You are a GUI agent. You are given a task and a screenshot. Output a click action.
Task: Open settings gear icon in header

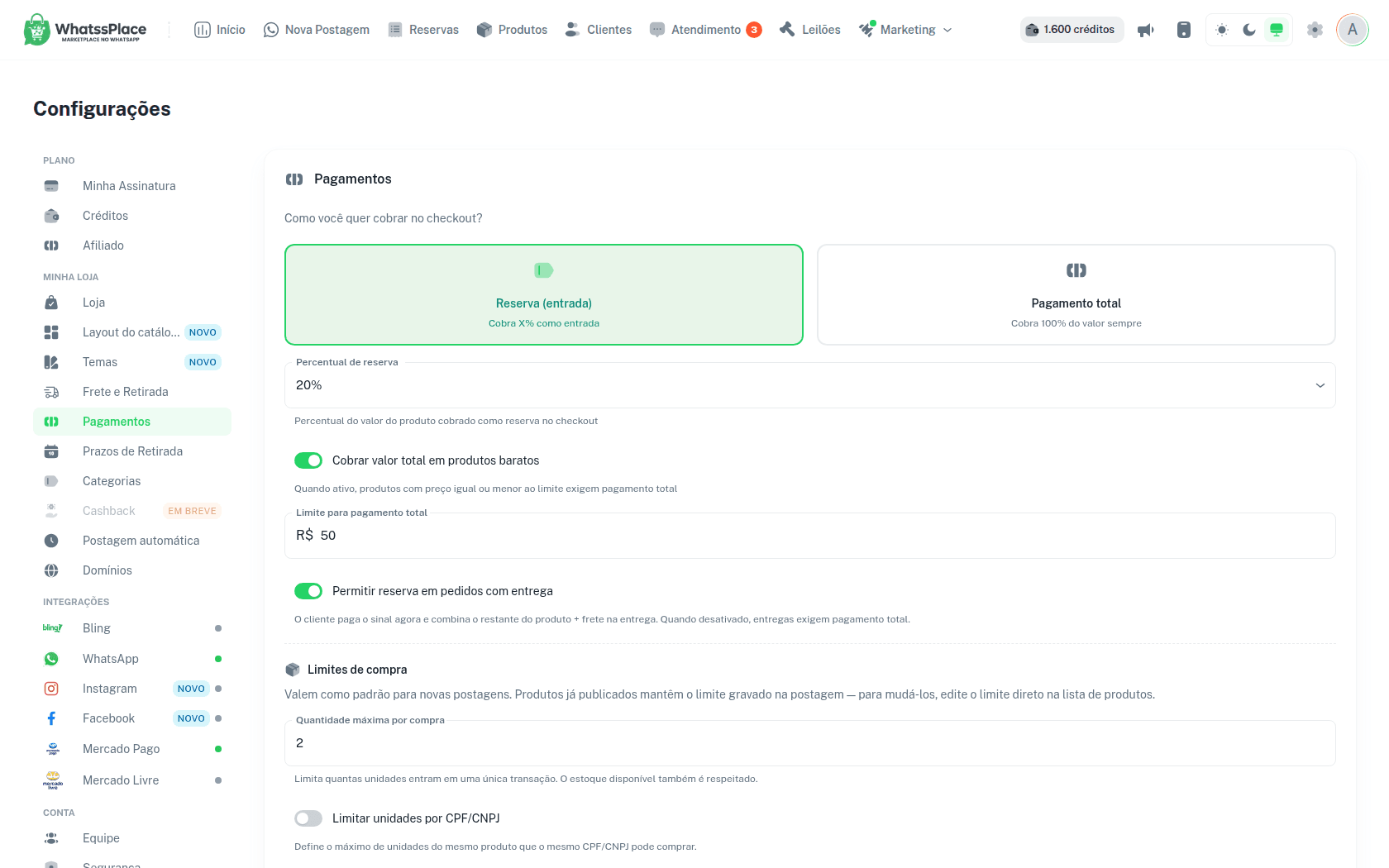(x=1315, y=30)
